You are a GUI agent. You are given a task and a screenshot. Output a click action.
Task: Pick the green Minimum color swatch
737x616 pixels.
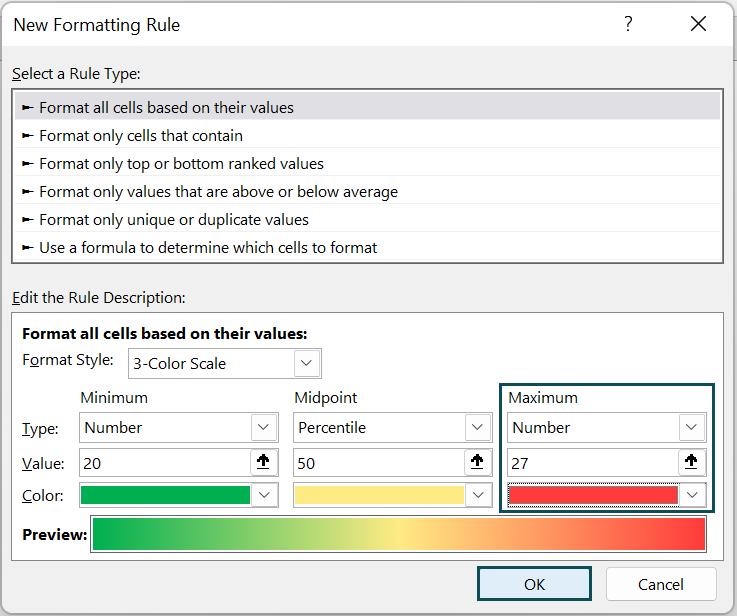point(165,495)
